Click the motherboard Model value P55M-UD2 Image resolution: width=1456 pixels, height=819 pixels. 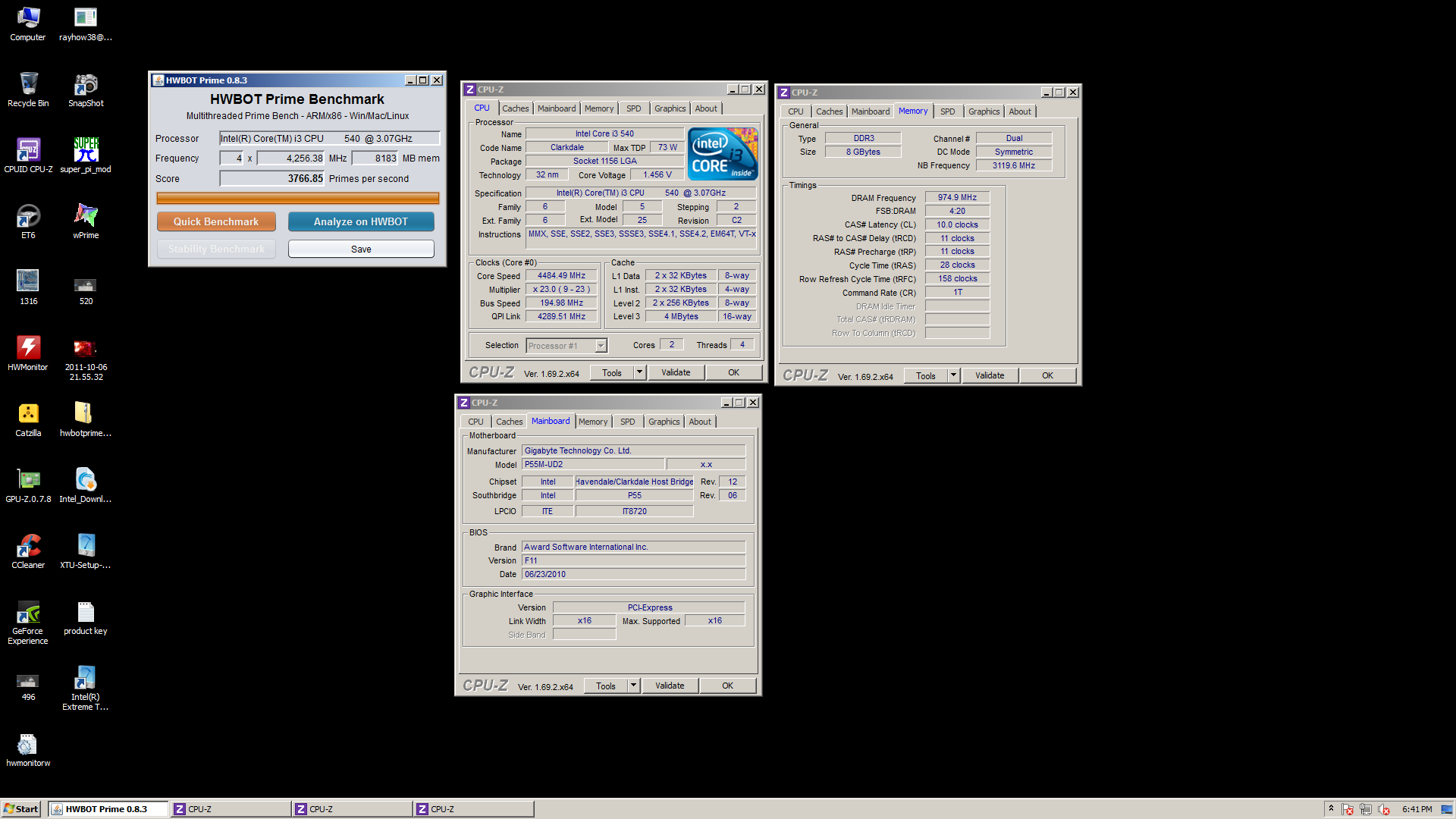[x=593, y=464]
